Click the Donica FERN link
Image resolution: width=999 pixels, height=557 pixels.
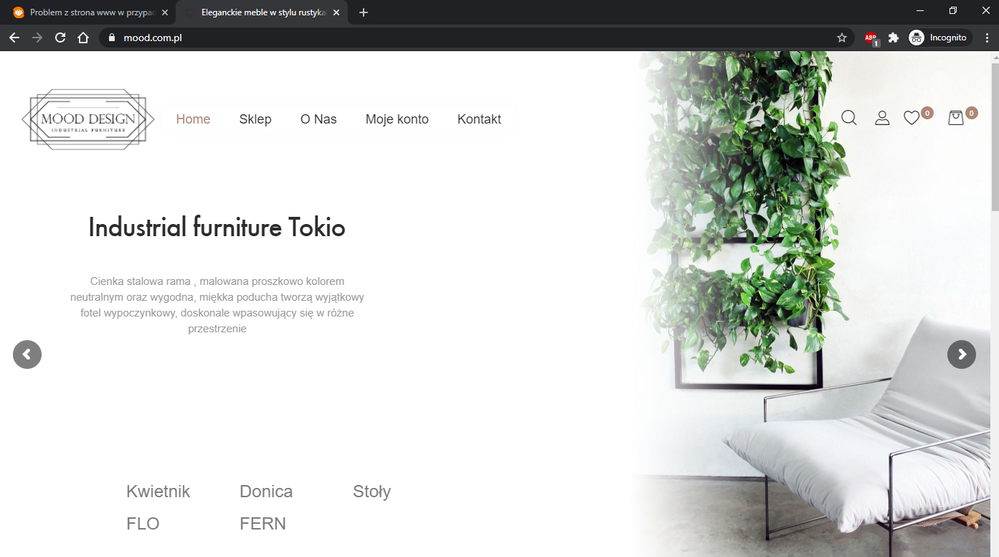(266, 507)
